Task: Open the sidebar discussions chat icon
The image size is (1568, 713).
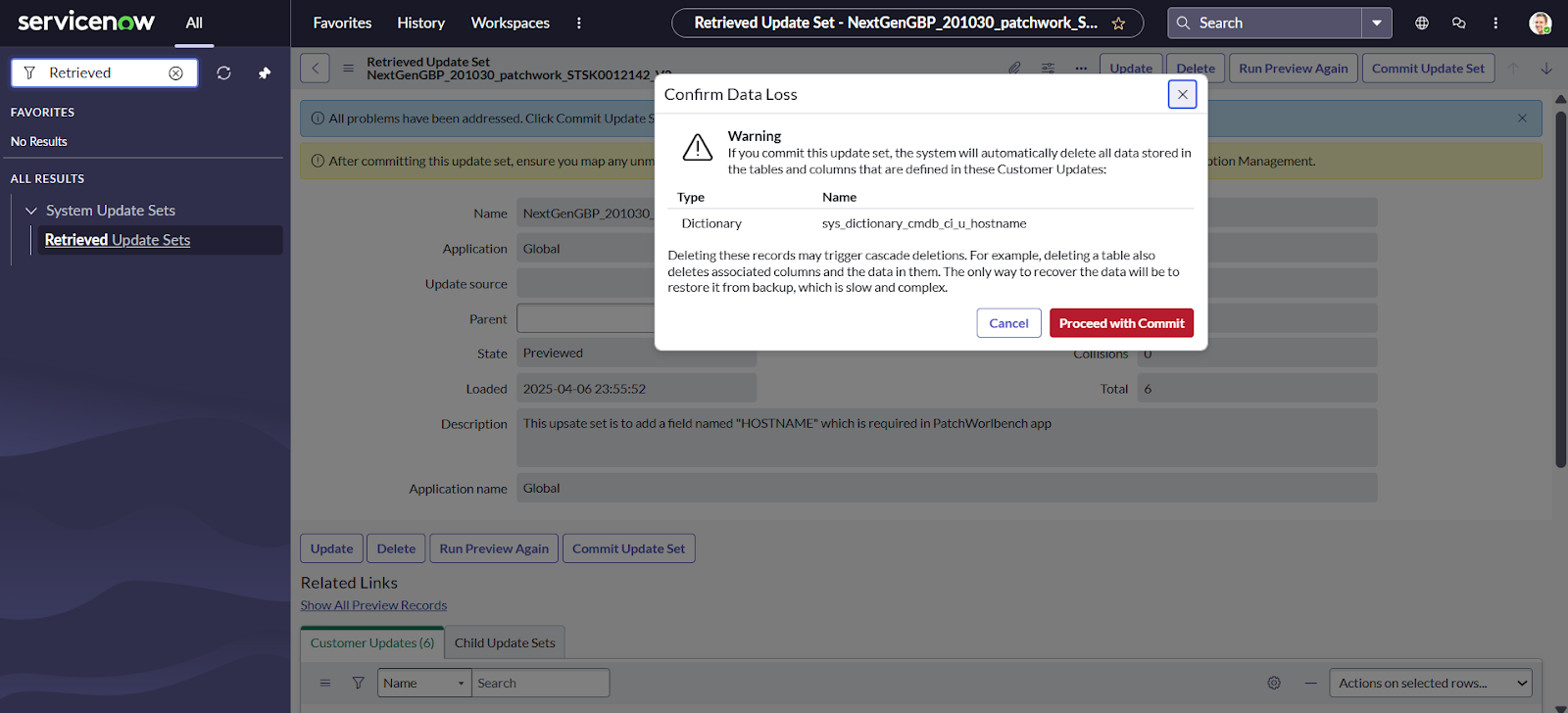Action: click(1458, 23)
